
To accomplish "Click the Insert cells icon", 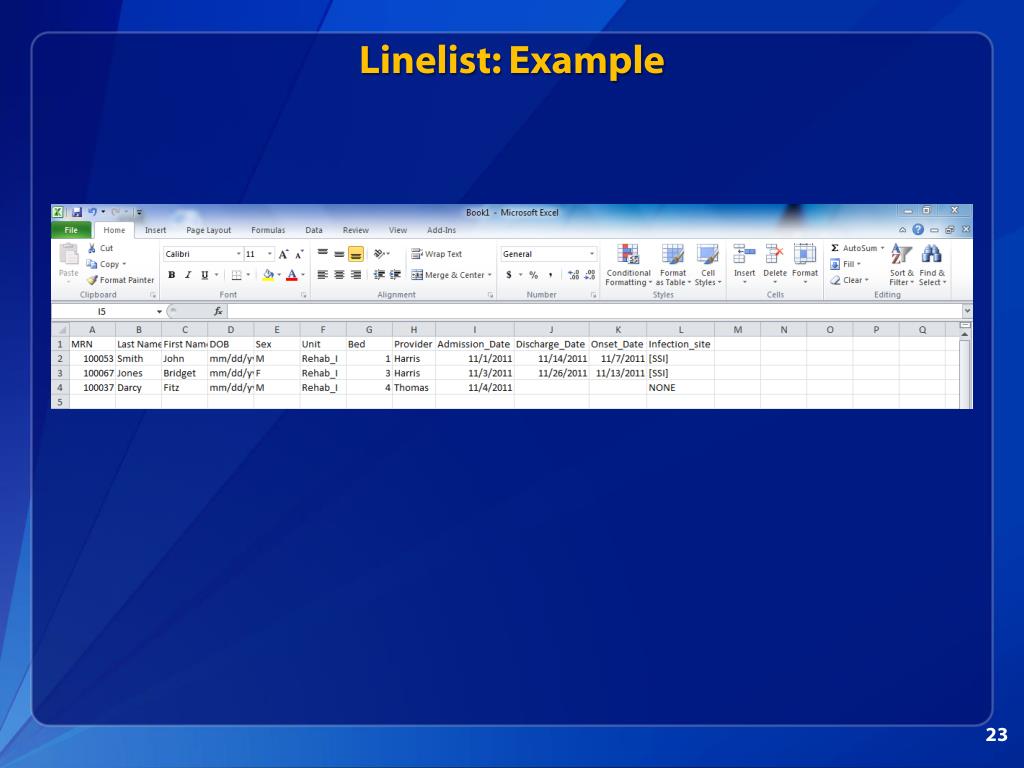I will [744, 253].
